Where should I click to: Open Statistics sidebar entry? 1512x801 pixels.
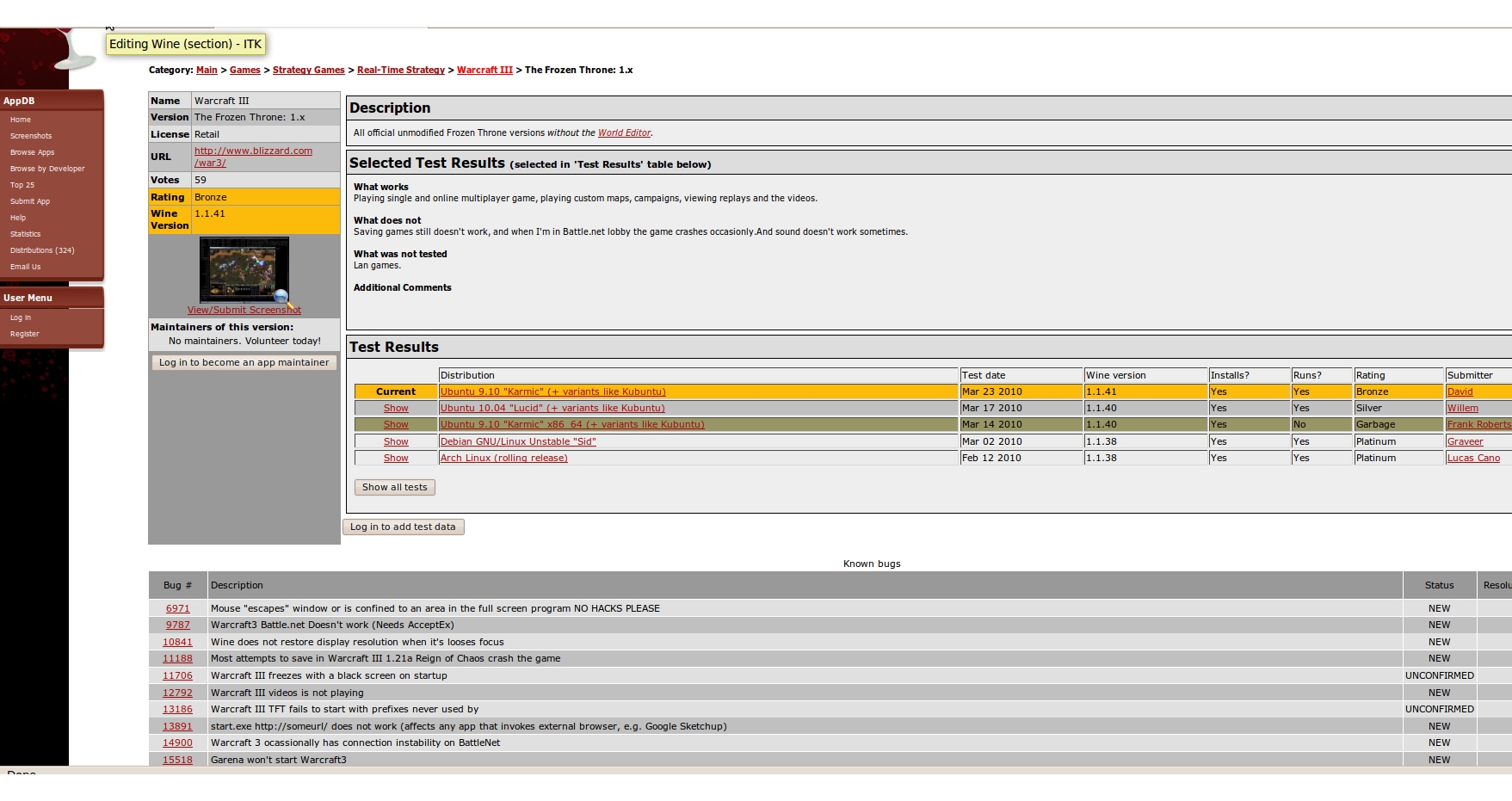click(x=26, y=234)
